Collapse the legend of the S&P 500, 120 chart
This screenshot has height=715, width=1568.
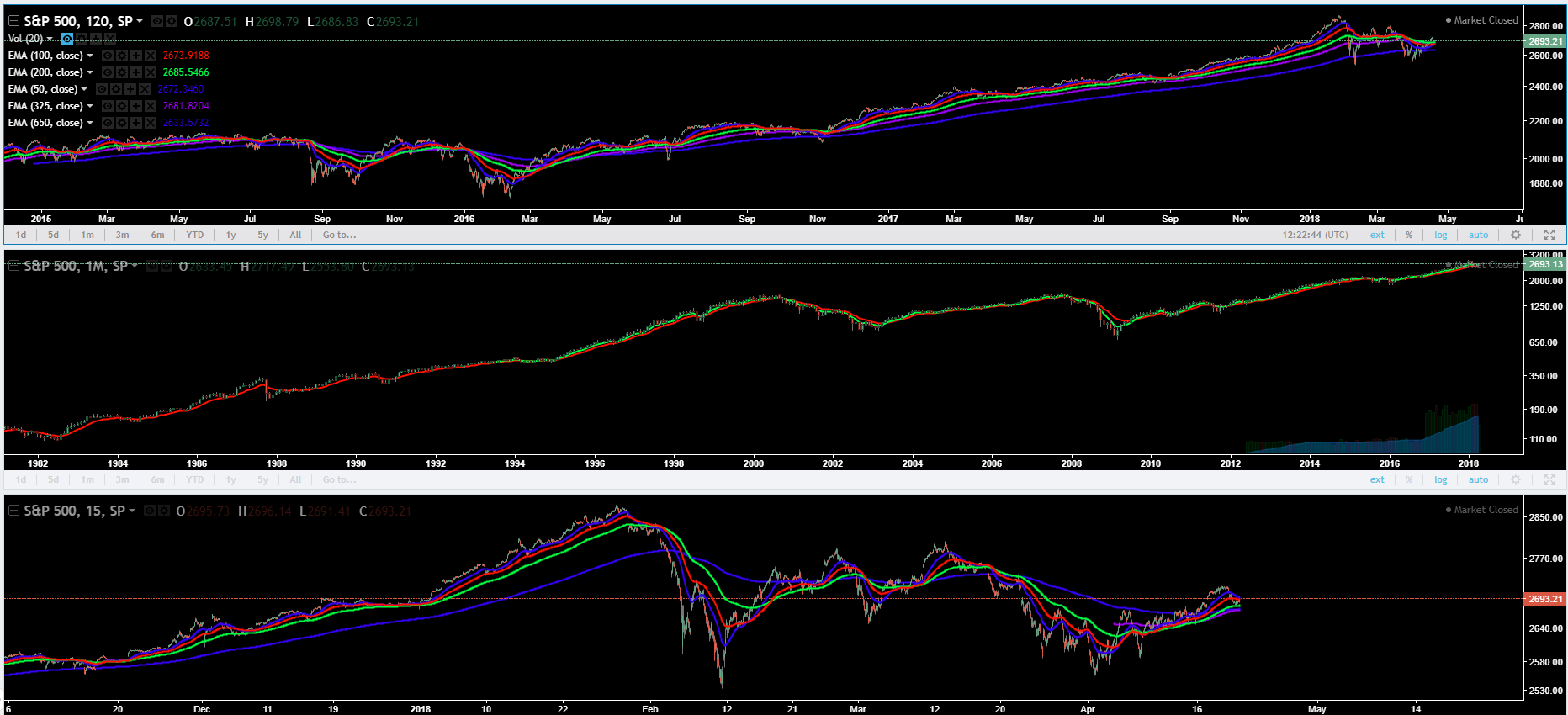13,21
